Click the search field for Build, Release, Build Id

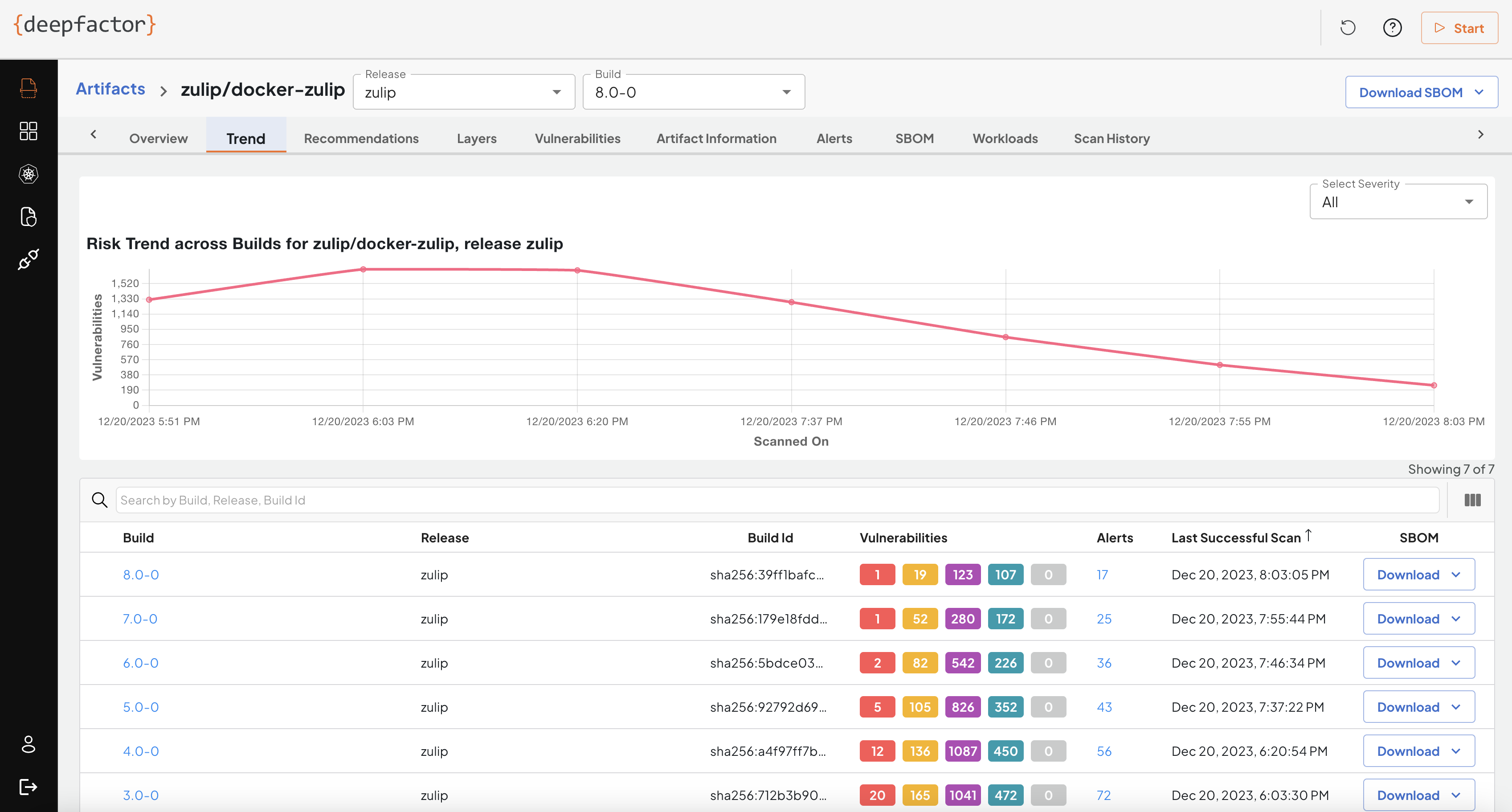tap(777, 500)
